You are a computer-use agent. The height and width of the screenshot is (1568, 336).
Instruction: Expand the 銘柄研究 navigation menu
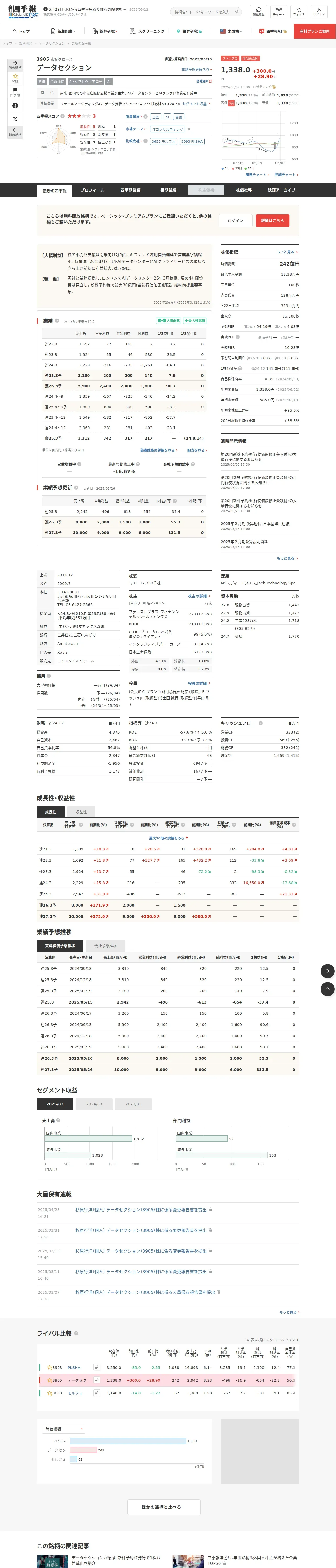pos(105,31)
